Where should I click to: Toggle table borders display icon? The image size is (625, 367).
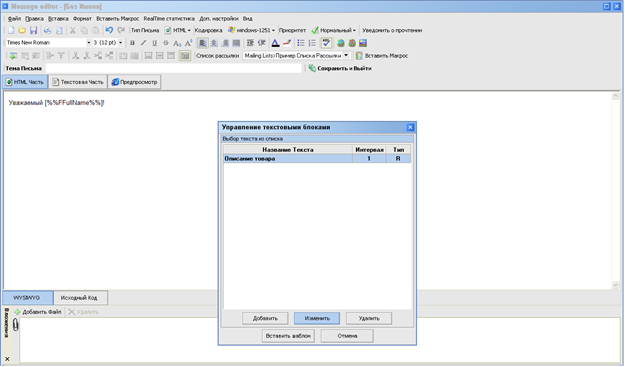point(185,56)
